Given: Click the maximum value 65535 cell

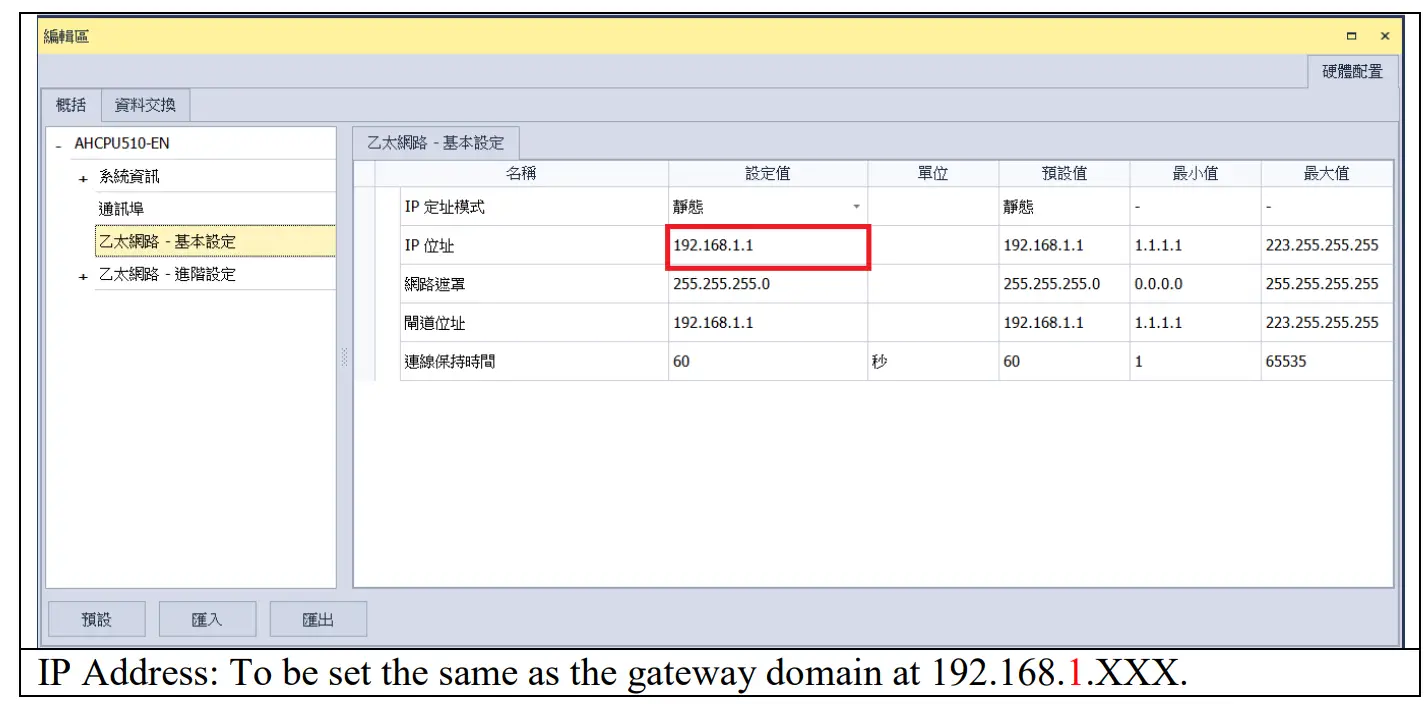Looking at the screenshot, I should pos(1326,362).
